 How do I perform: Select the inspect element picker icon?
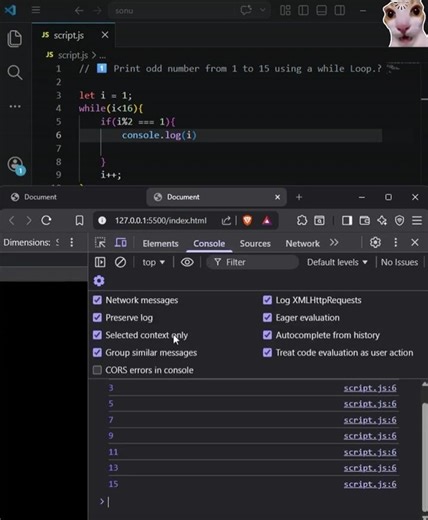100,243
